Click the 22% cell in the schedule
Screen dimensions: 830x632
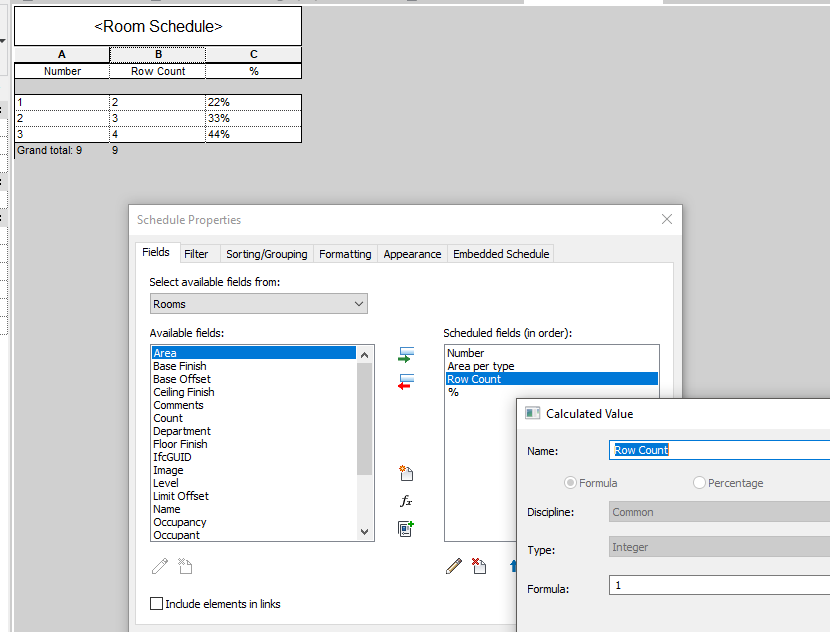pyautogui.click(x=254, y=102)
